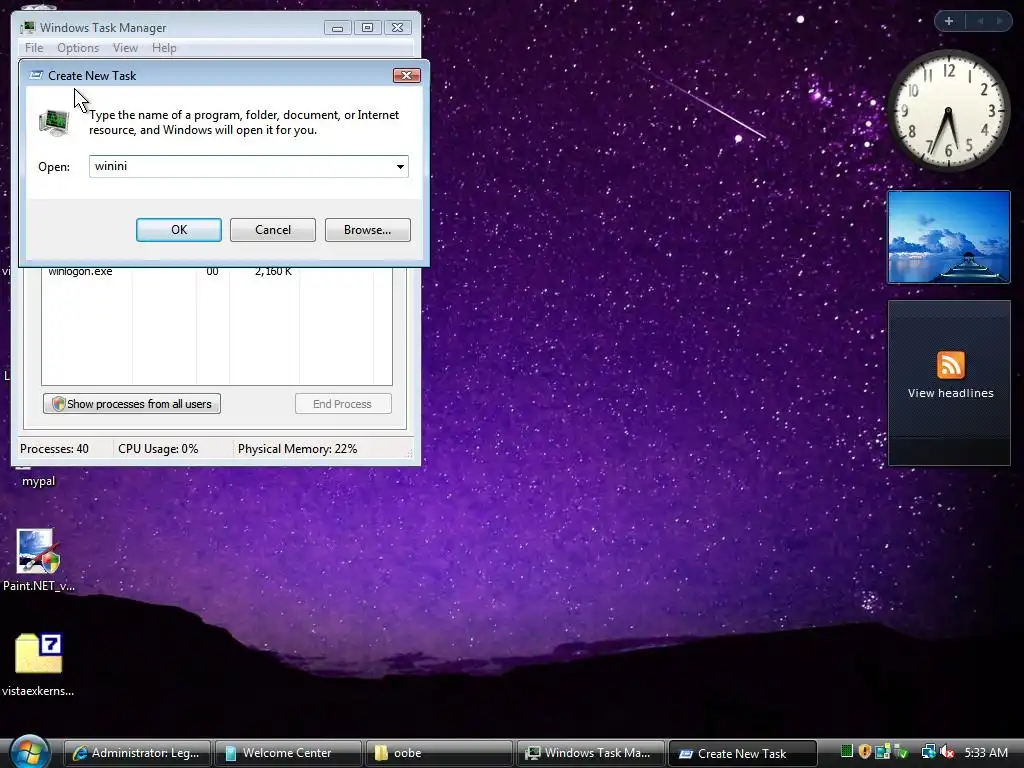Click the green Task Manager CPU tray icon
This screenshot has width=1024, height=768.
(847, 752)
